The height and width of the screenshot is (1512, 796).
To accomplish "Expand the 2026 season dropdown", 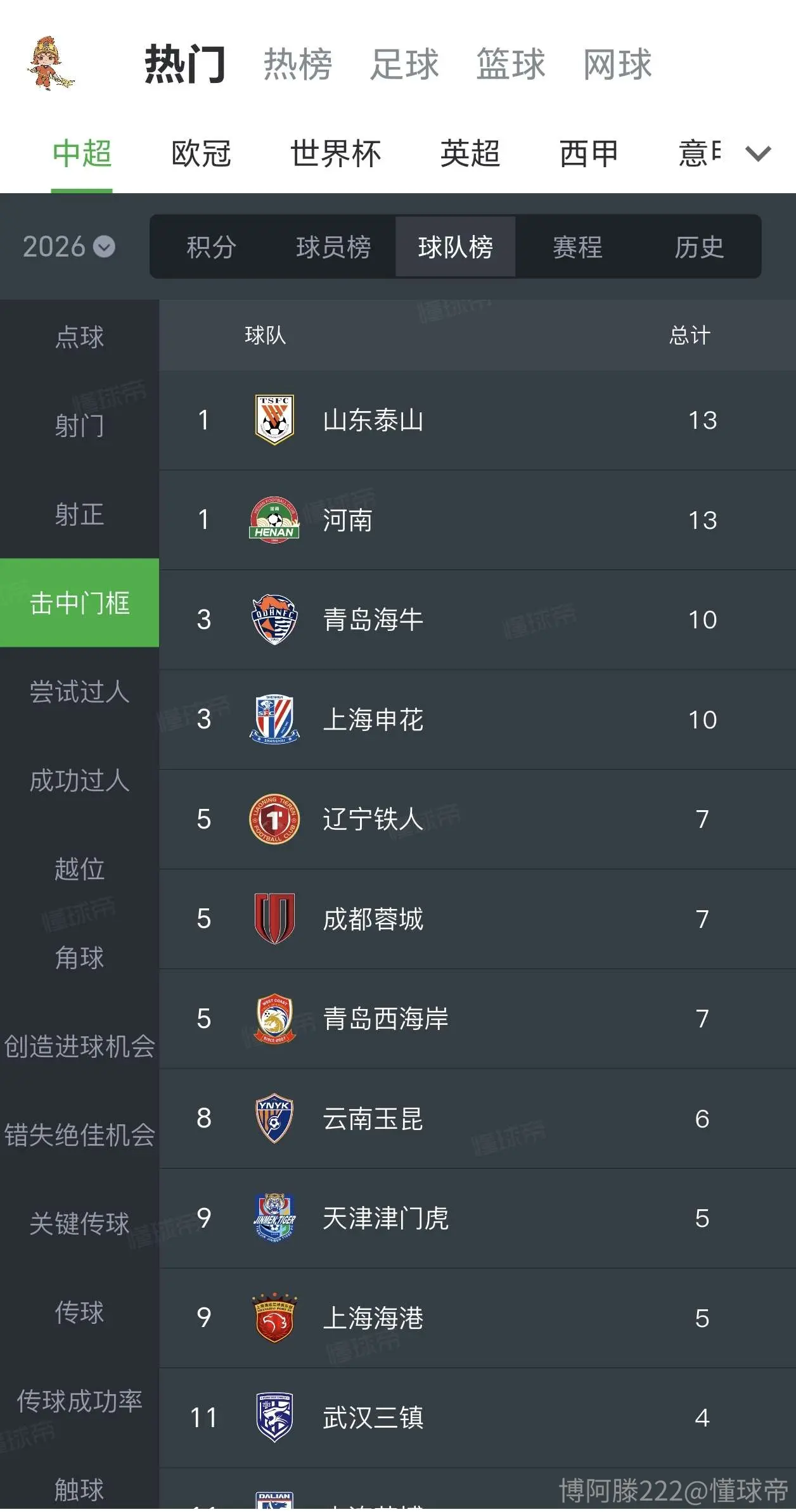I will tap(68, 246).
